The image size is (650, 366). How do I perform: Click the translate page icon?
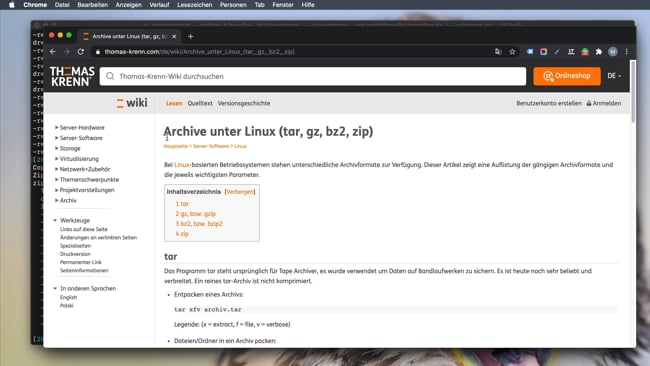click(498, 52)
